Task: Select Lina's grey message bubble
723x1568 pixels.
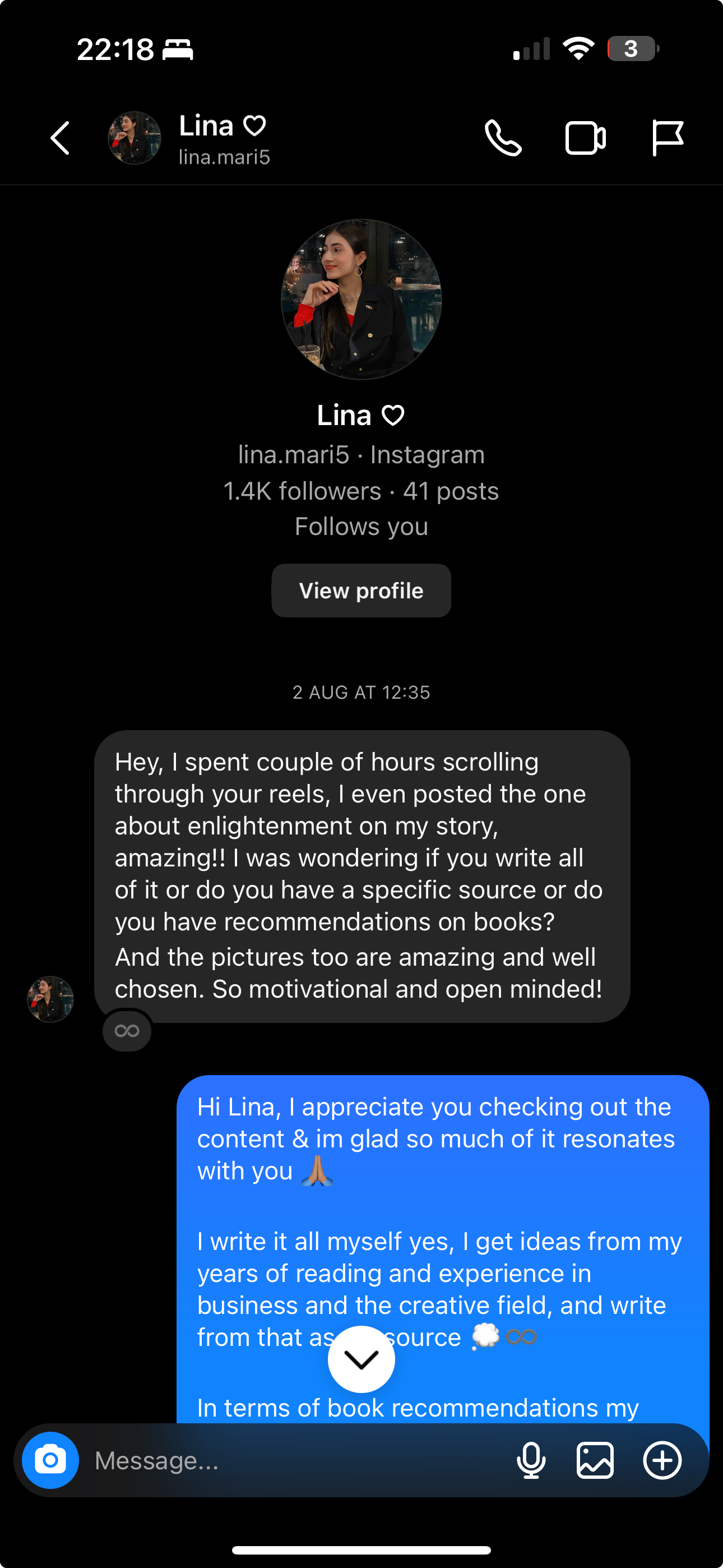Action: pos(361,875)
